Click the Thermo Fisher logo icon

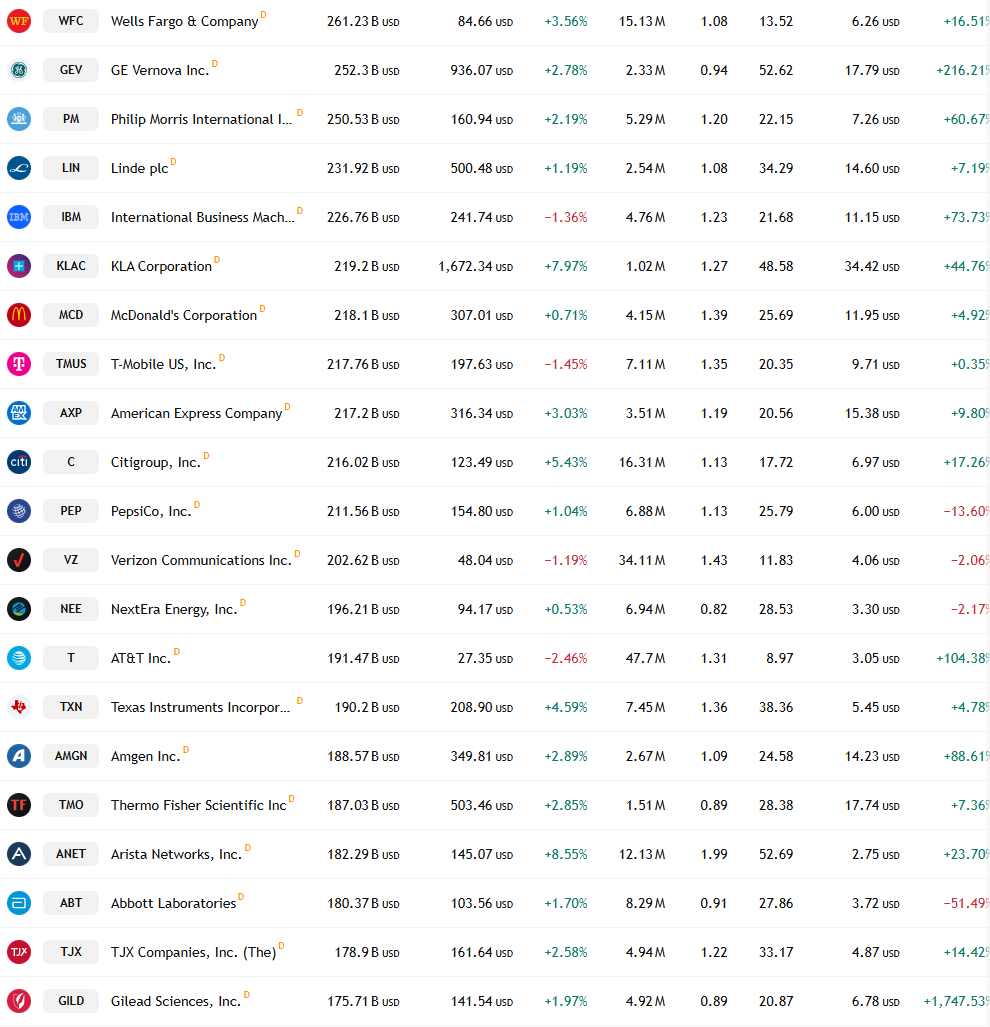click(19, 805)
